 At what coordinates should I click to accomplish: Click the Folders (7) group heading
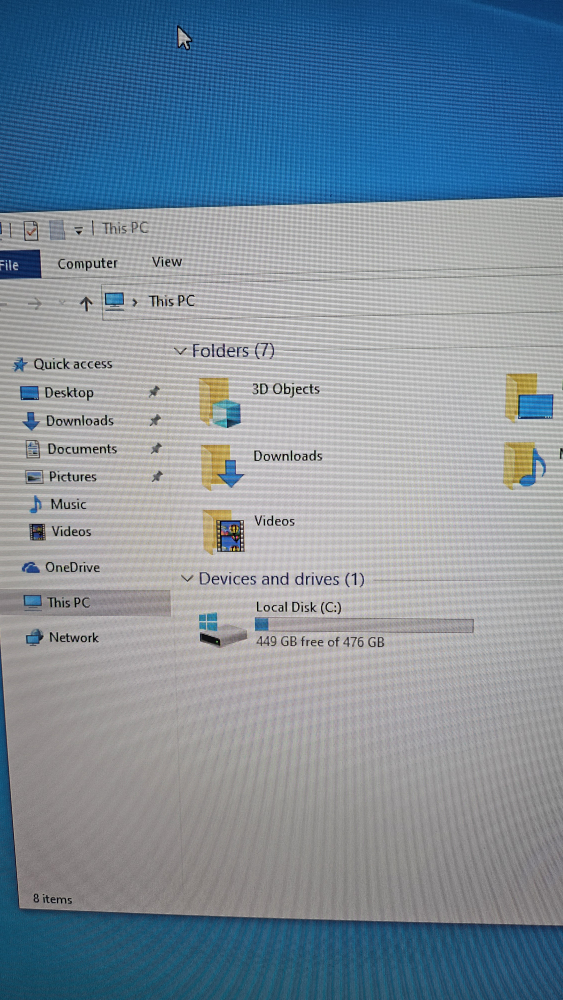[233, 350]
